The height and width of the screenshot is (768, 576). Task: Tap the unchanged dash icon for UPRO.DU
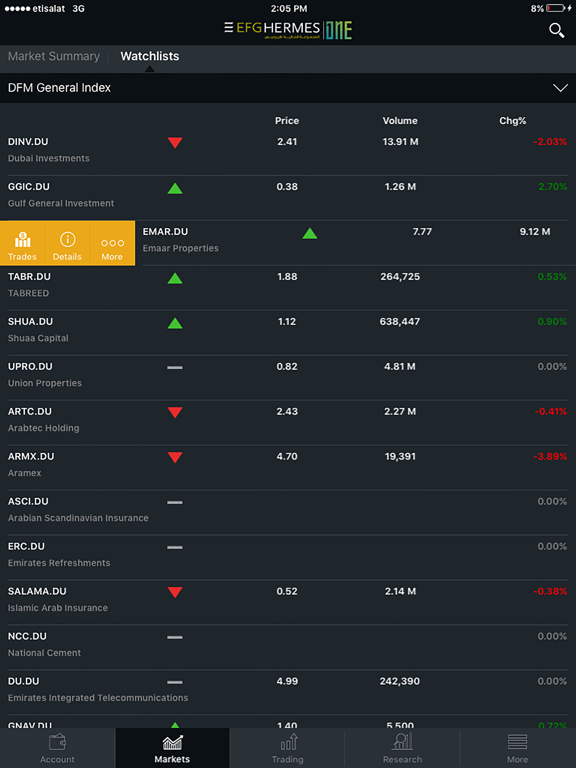coord(175,367)
